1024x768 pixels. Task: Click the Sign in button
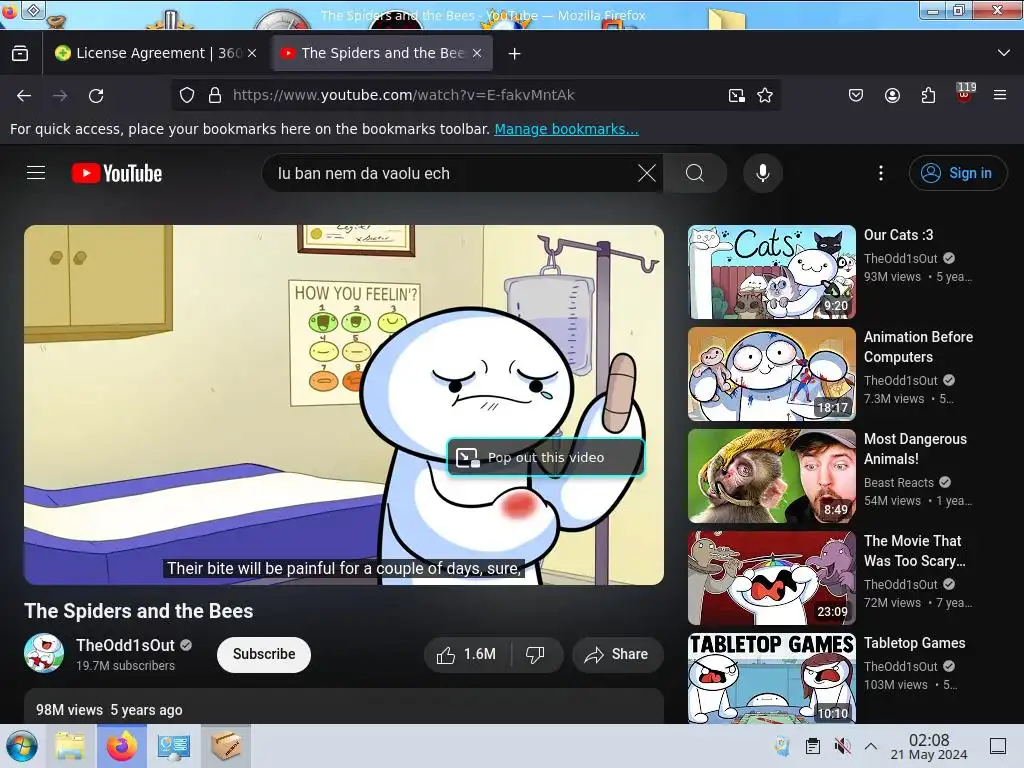pos(957,173)
